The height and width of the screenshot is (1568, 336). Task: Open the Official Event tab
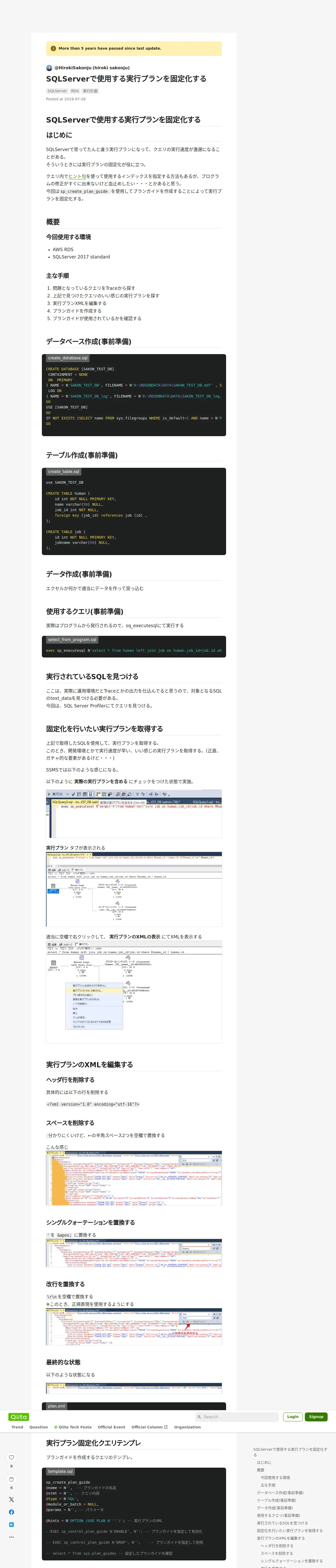coord(111,1427)
